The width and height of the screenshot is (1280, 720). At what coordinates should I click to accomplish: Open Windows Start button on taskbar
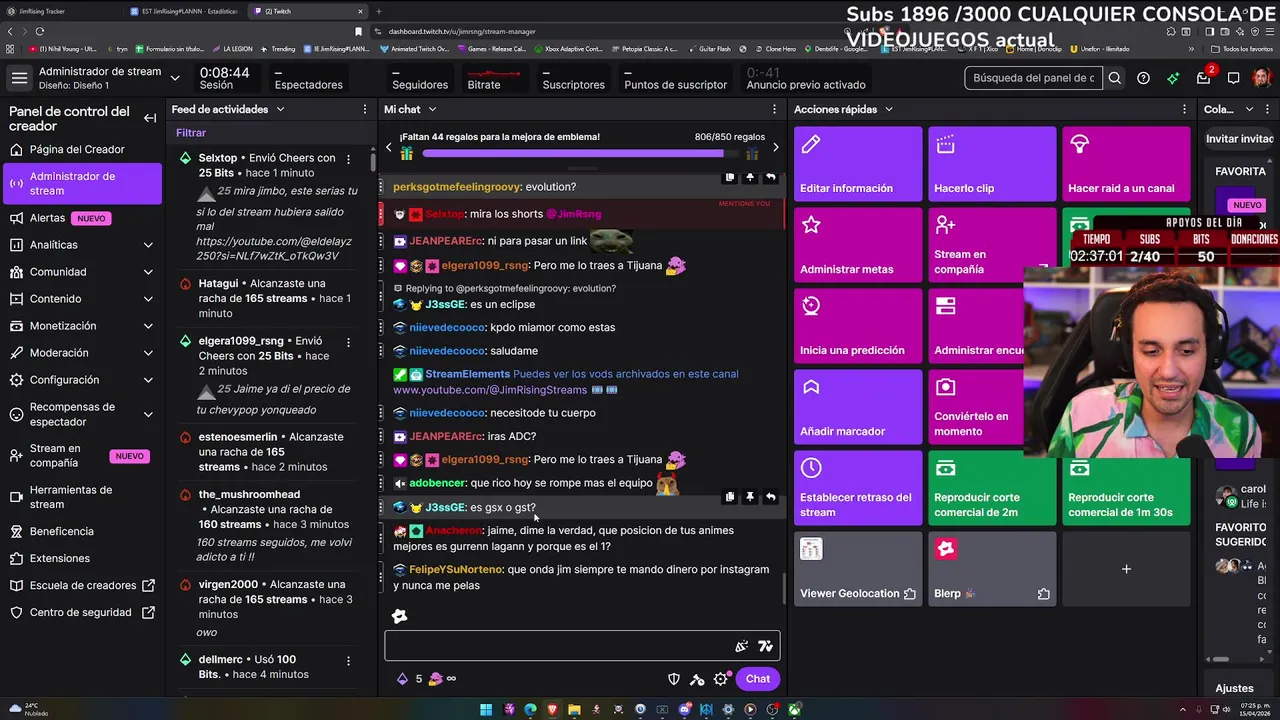tap(486, 710)
